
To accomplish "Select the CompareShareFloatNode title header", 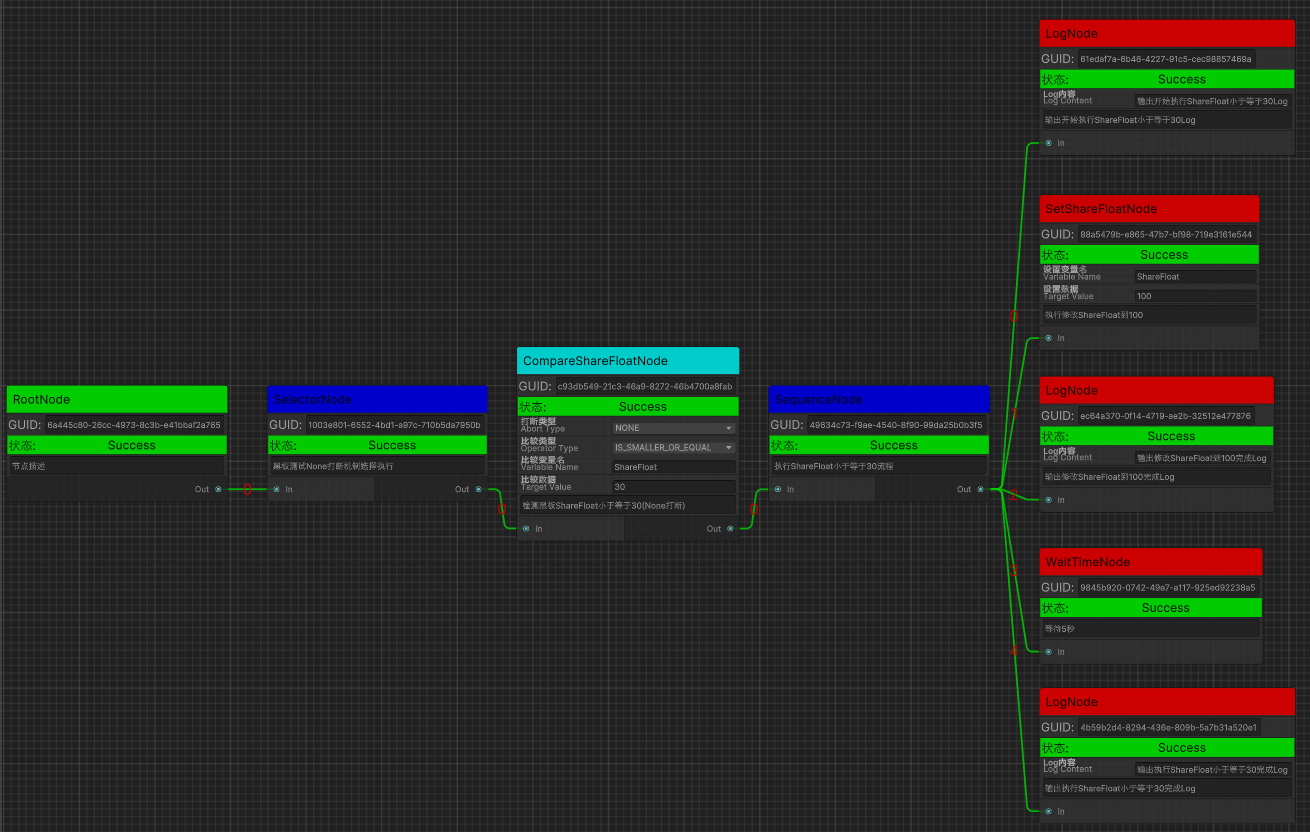I will [628, 361].
